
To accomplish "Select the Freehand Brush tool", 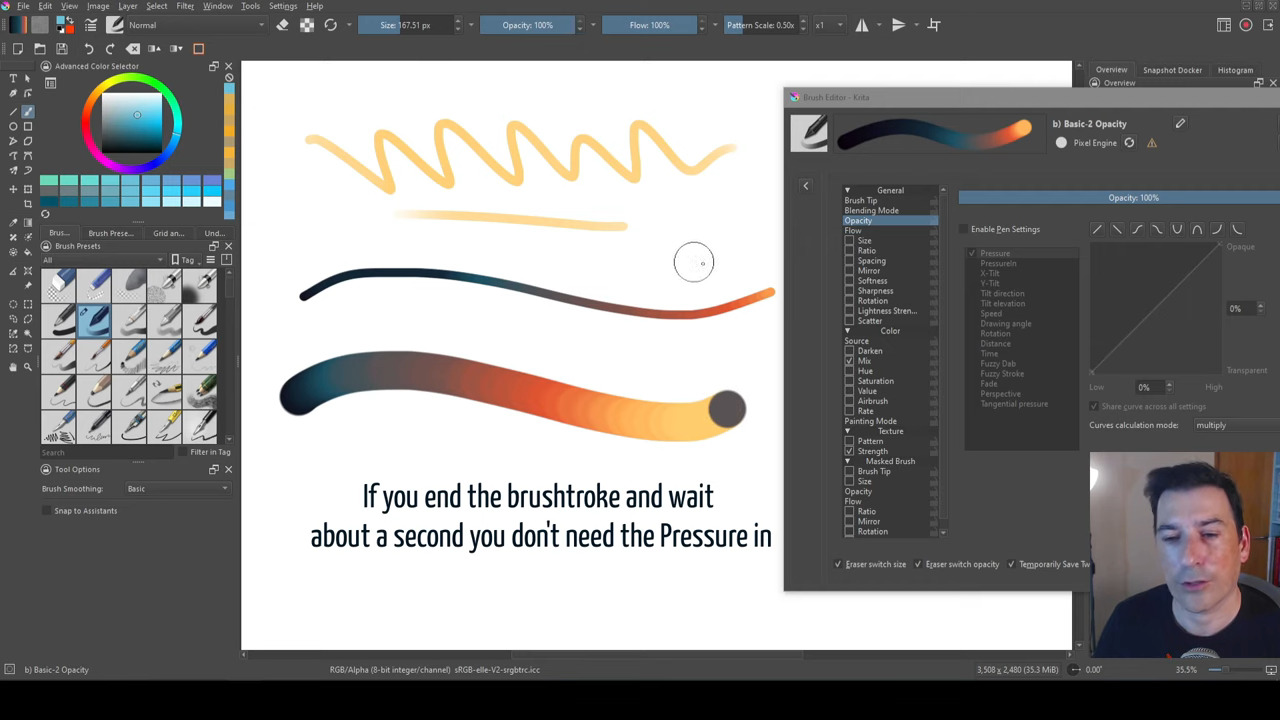I will (x=28, y=111).
